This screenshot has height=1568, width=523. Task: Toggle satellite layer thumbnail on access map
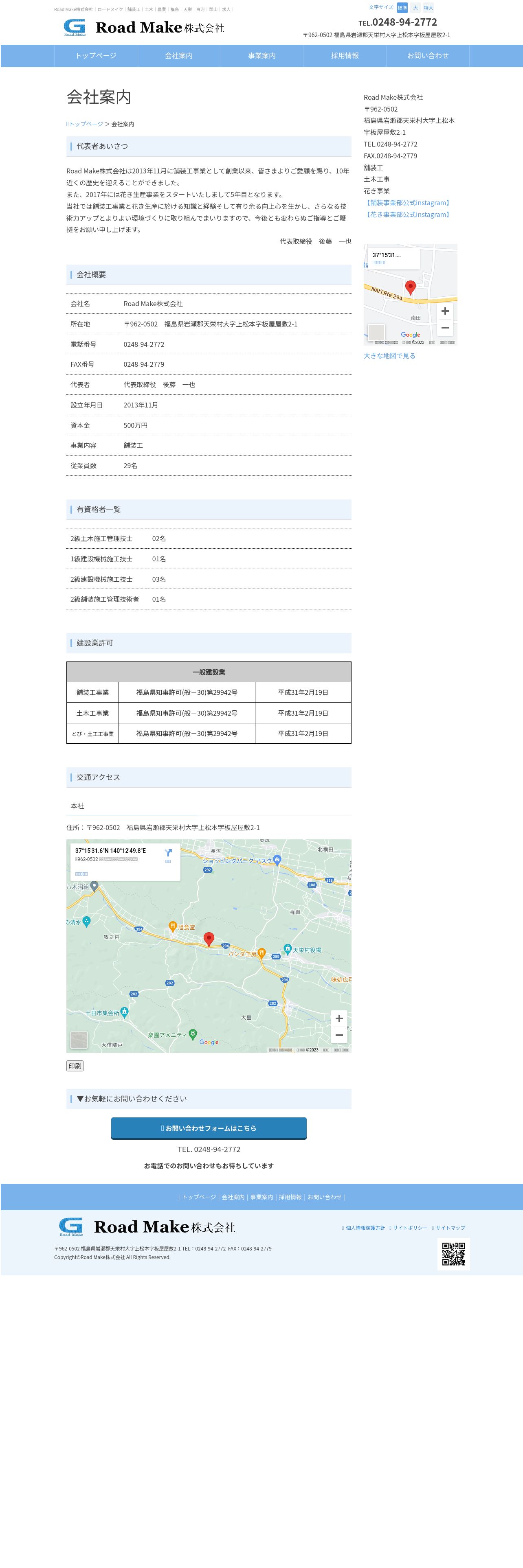click(79, 1040)
